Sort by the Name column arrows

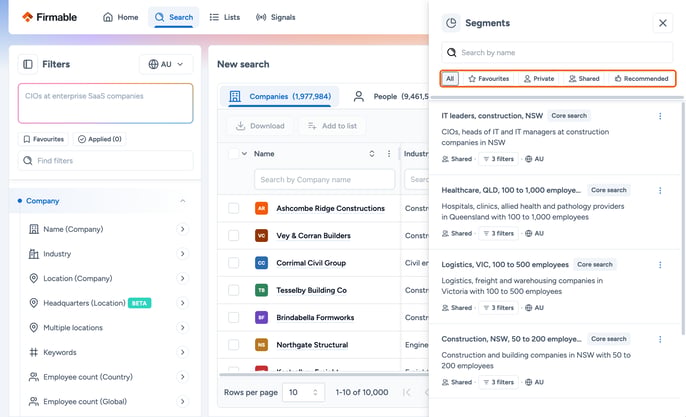tap(372, 154)
